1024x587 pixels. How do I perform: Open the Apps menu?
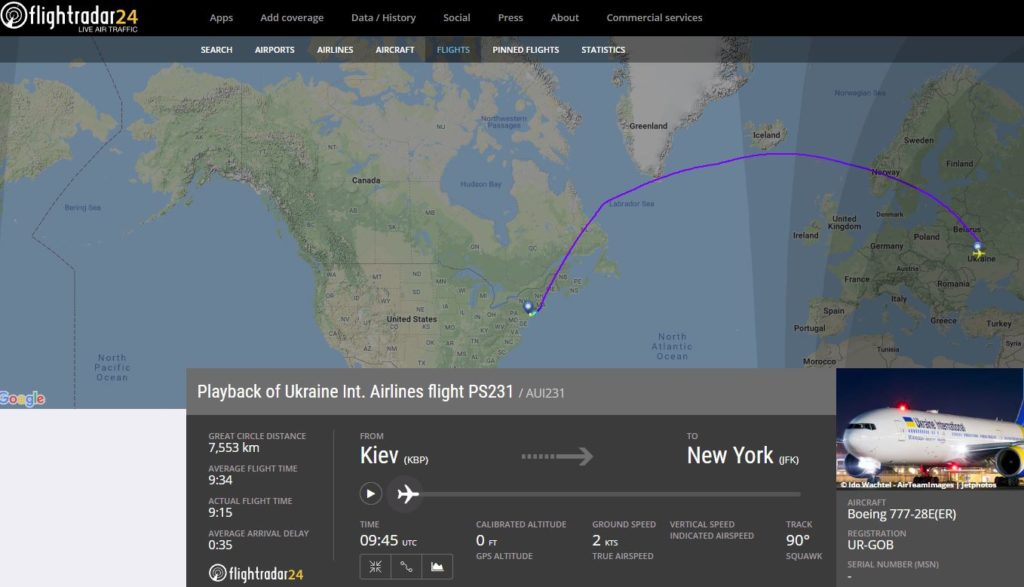point(221,18)
